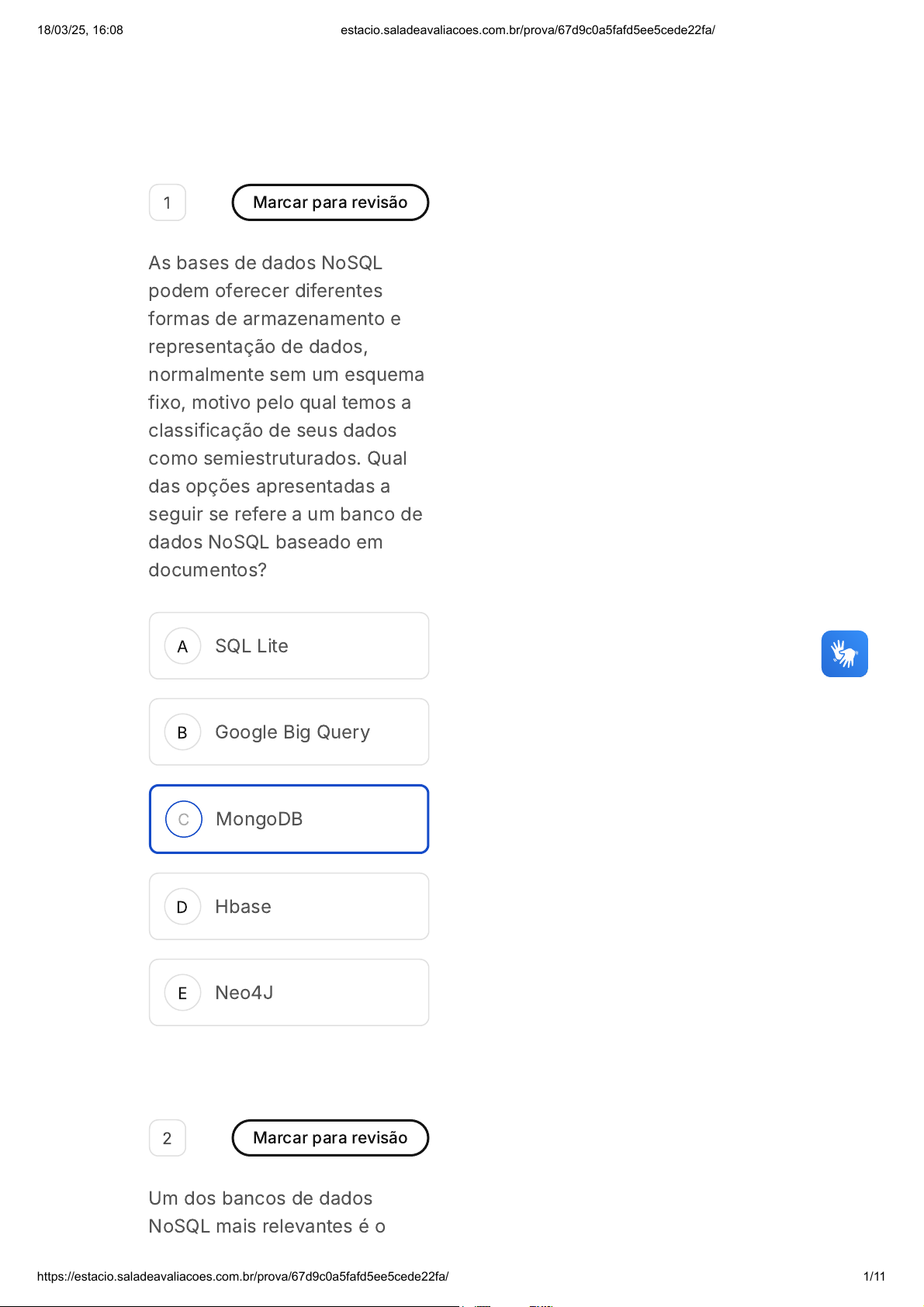Choose the Neo4J answer text
This screenshot has width=924, height=1307.
click(x=244, y=993)
